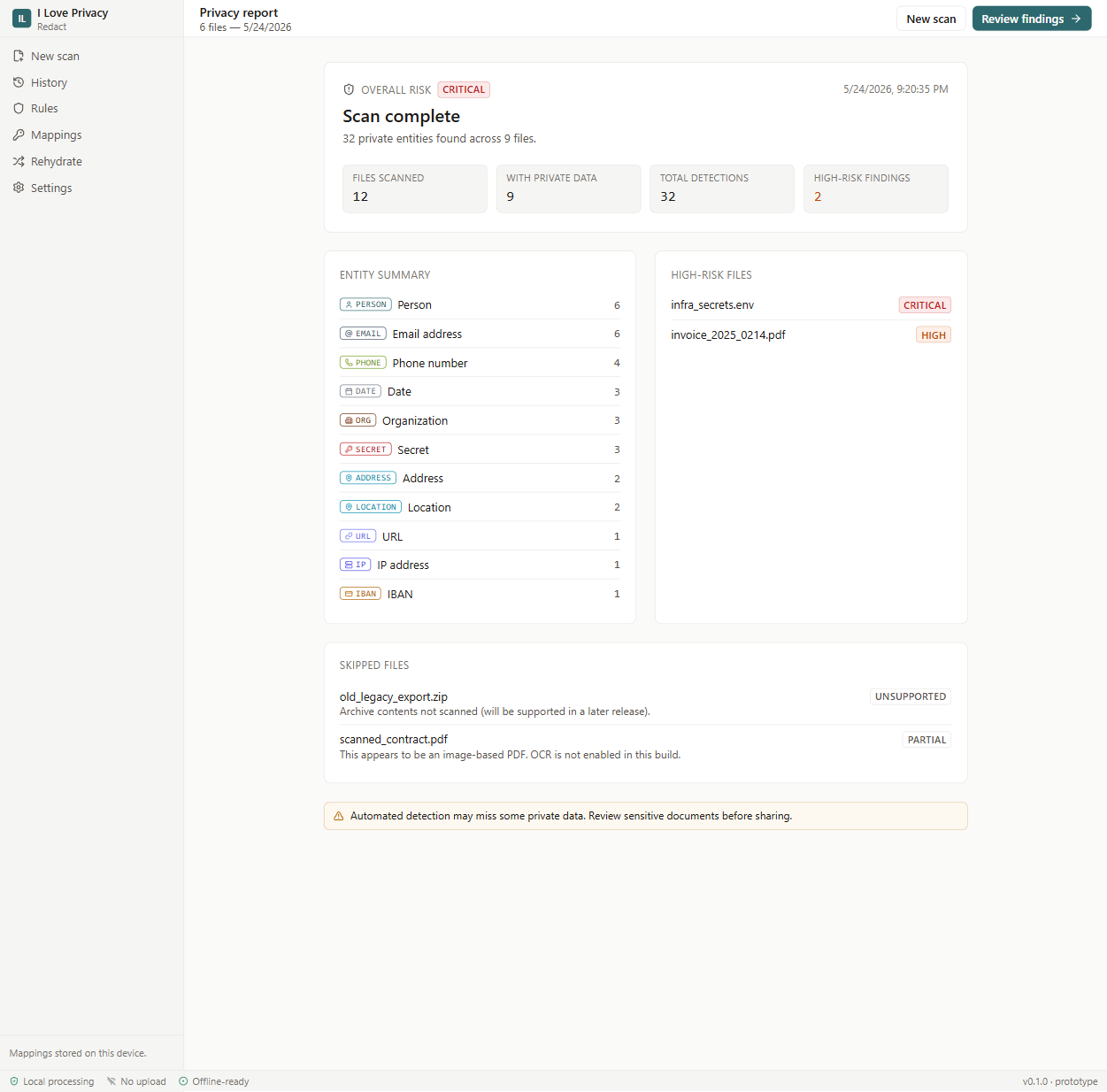Click the Review findings button
This screenshot has width=1107, height=1092.
point(1032,19)
